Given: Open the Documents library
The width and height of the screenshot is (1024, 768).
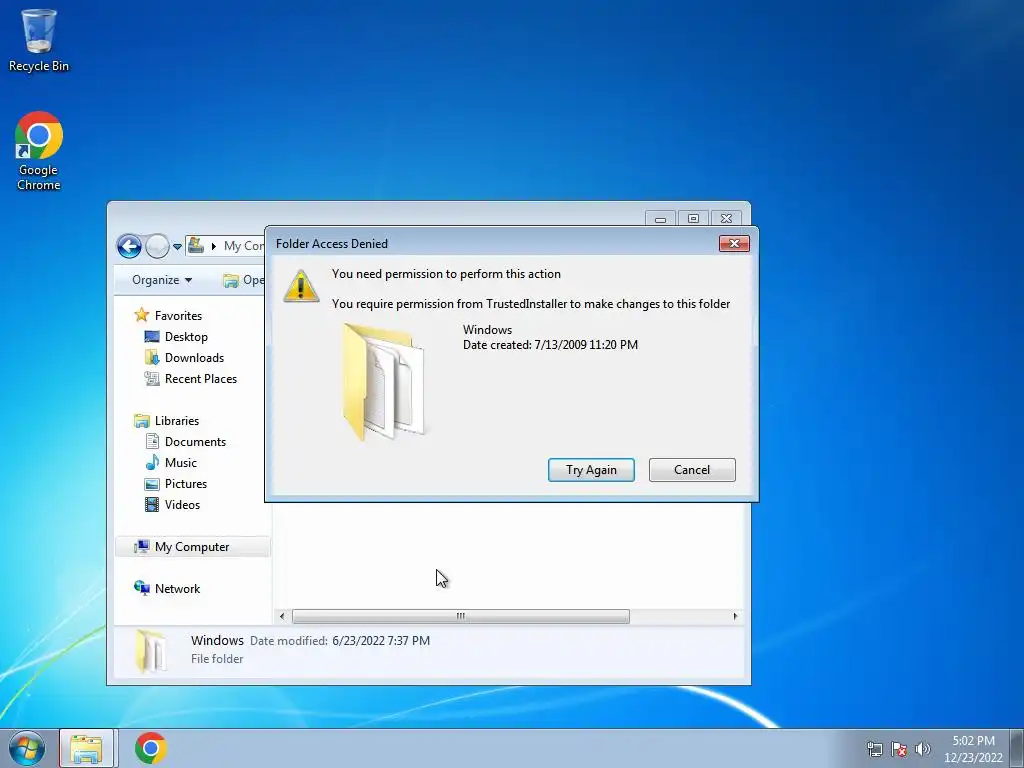Looking at the screenshot, I should click(195, 441).
